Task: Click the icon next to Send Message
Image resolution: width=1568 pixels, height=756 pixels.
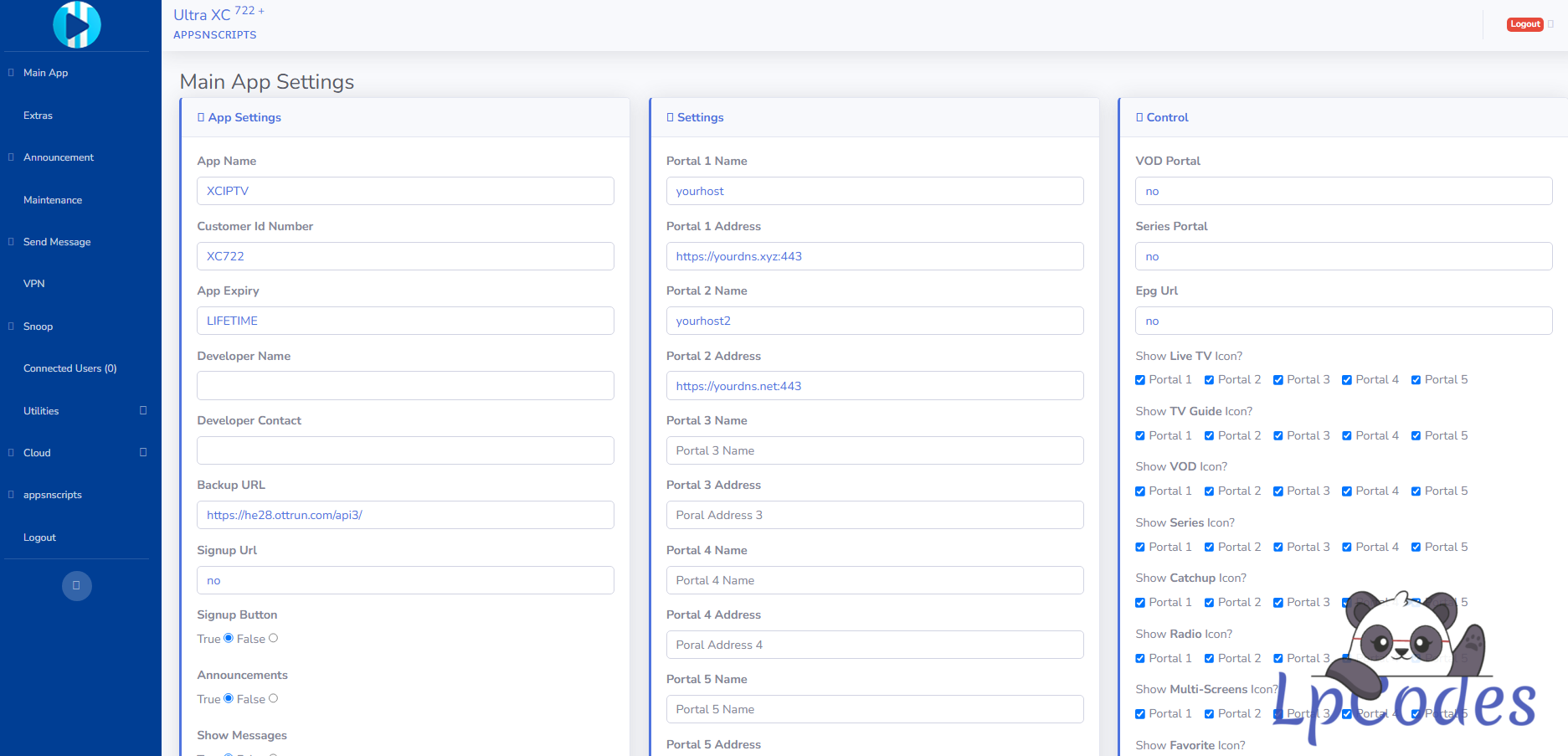Action: pos(11,242)
